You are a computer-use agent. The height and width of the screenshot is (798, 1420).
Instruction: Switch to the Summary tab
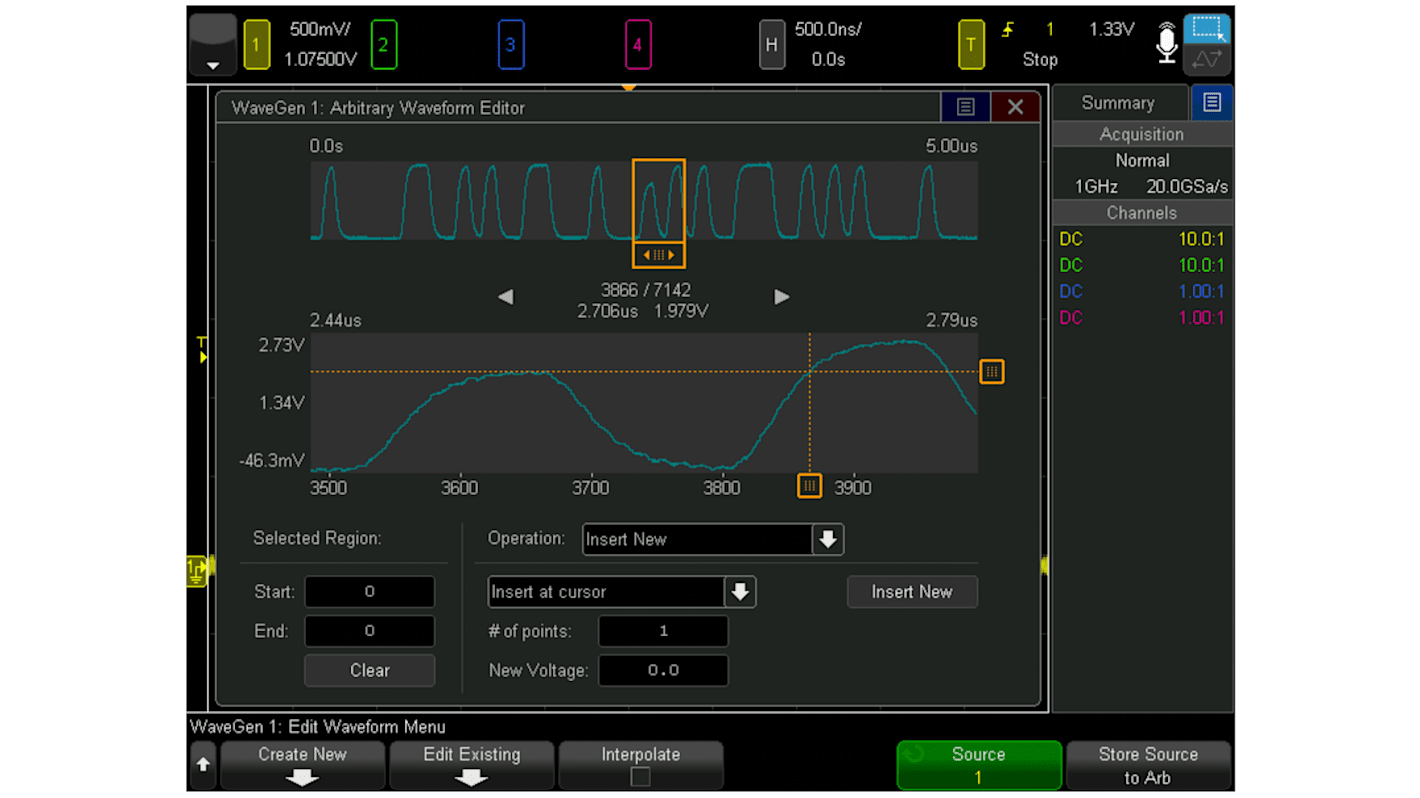click(1118, 102)
